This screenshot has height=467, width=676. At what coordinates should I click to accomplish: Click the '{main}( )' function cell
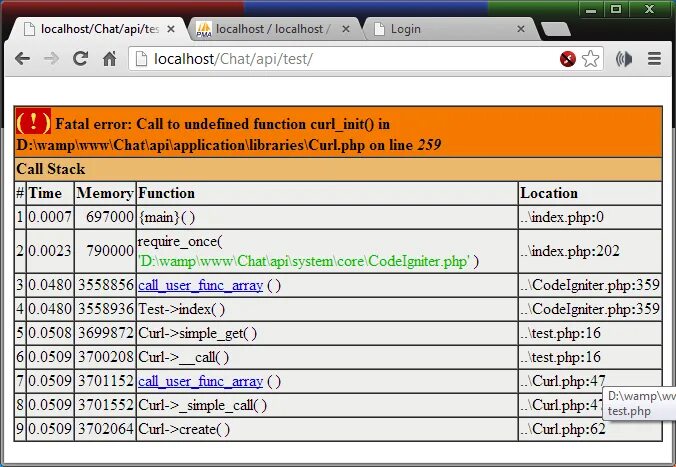pyautogui.click(x=327, y=217)
